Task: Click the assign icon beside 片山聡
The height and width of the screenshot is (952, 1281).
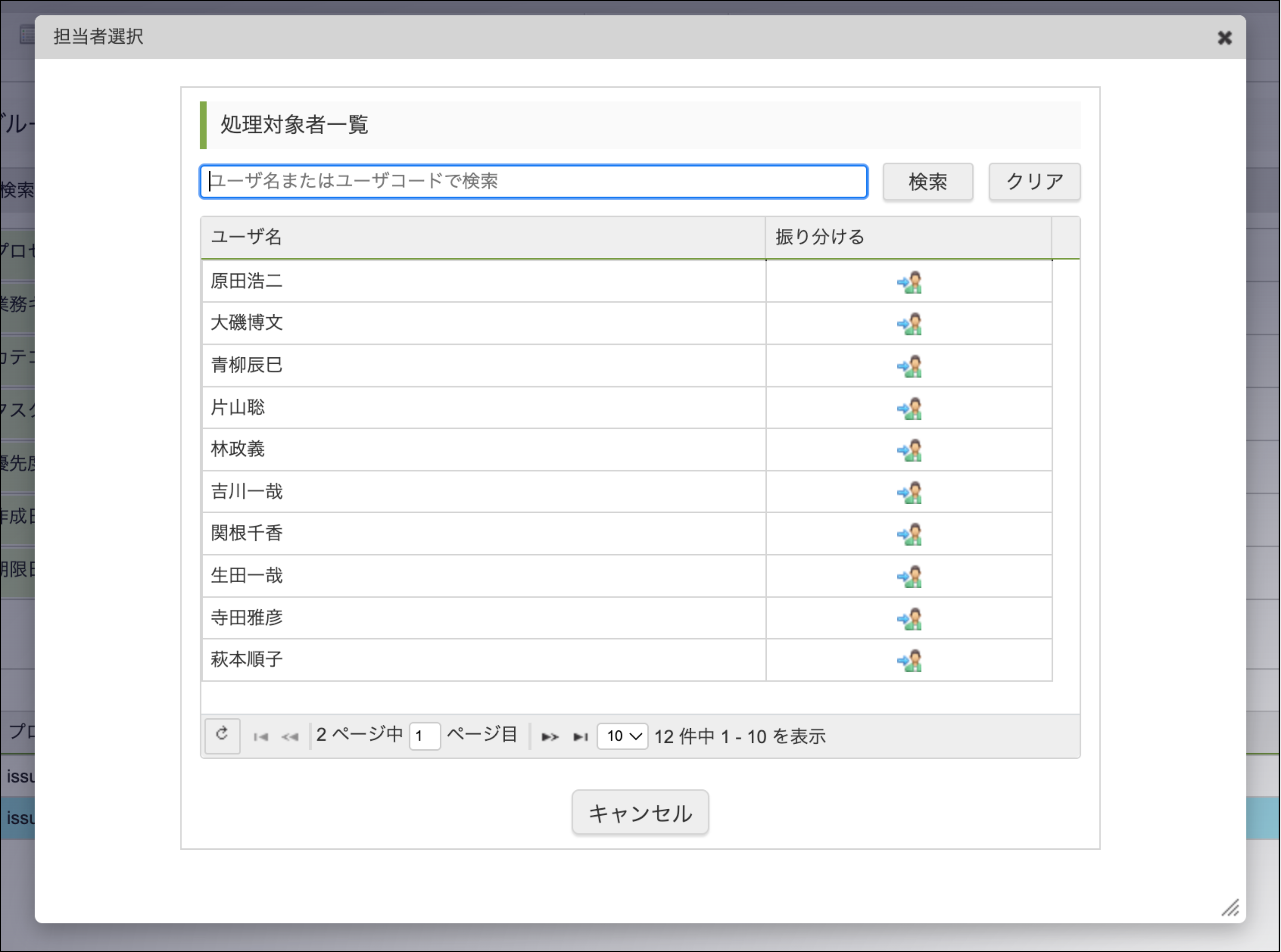Action: click(909, 409)
